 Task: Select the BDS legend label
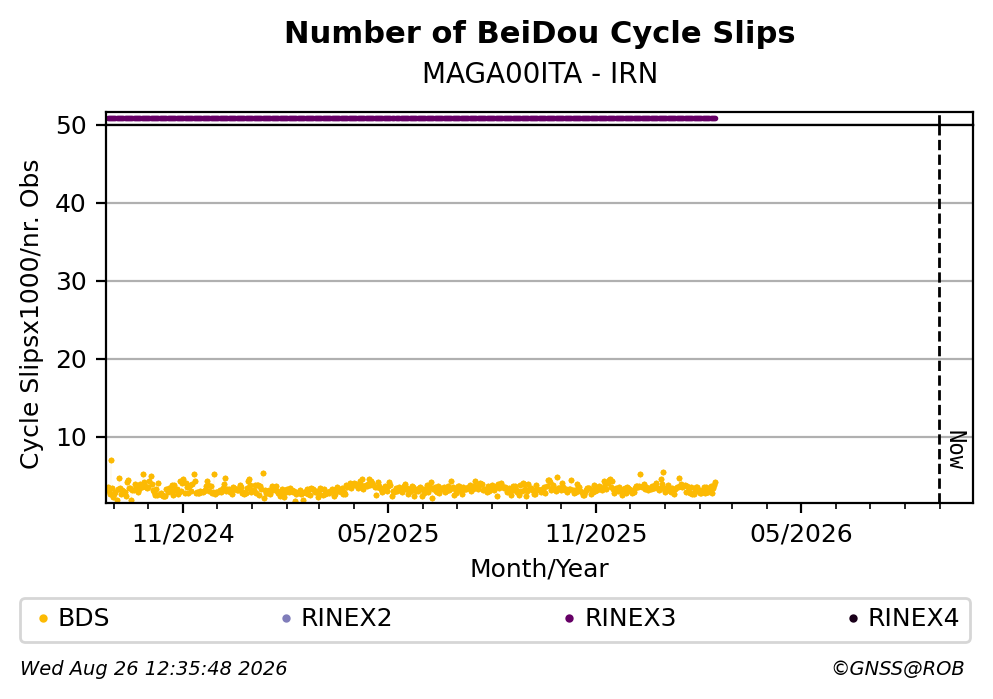[84, 618]
